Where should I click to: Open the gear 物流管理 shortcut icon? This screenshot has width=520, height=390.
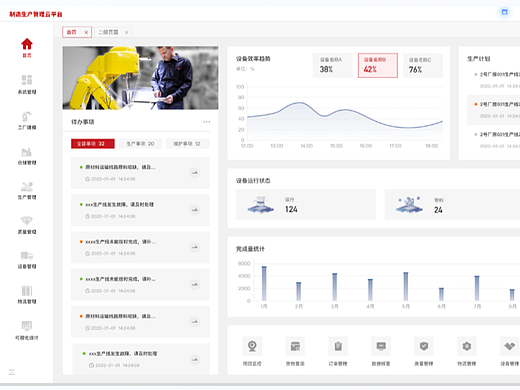pyautogui.click(x=467, y=346)
